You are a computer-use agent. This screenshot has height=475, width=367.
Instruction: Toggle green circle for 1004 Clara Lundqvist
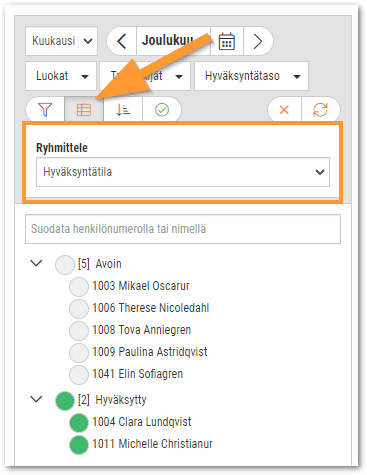point(79,422)
